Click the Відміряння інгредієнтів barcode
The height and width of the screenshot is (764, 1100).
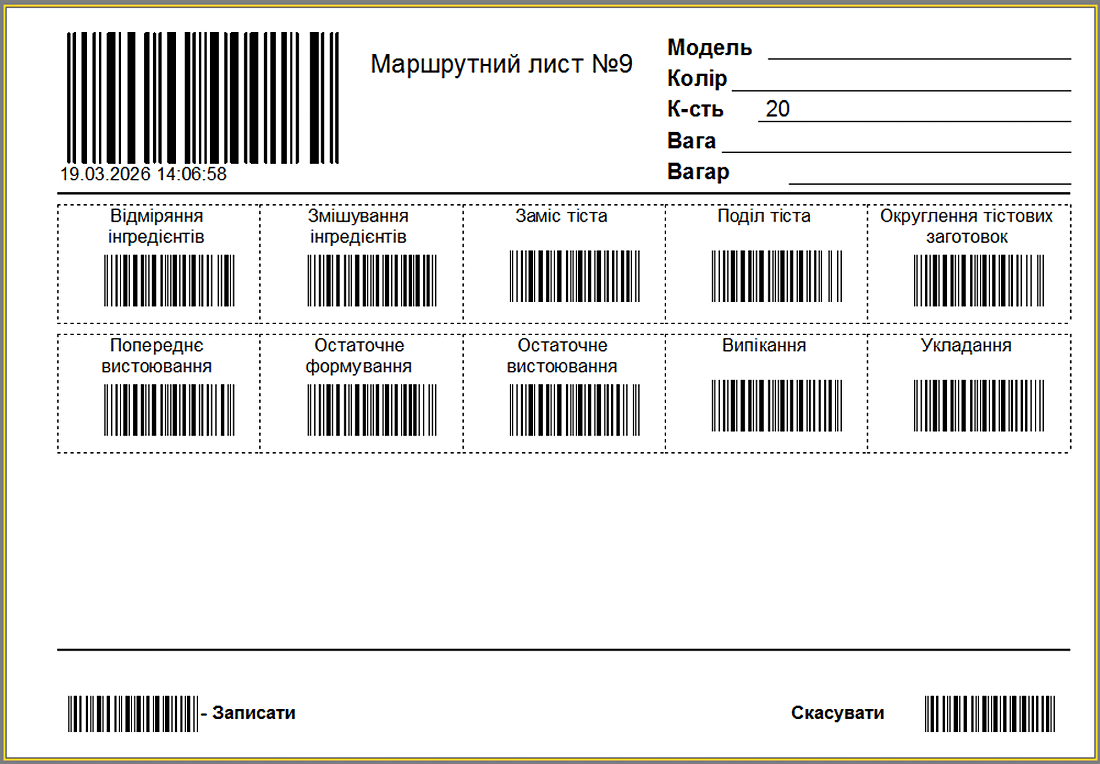coord(169,280)
